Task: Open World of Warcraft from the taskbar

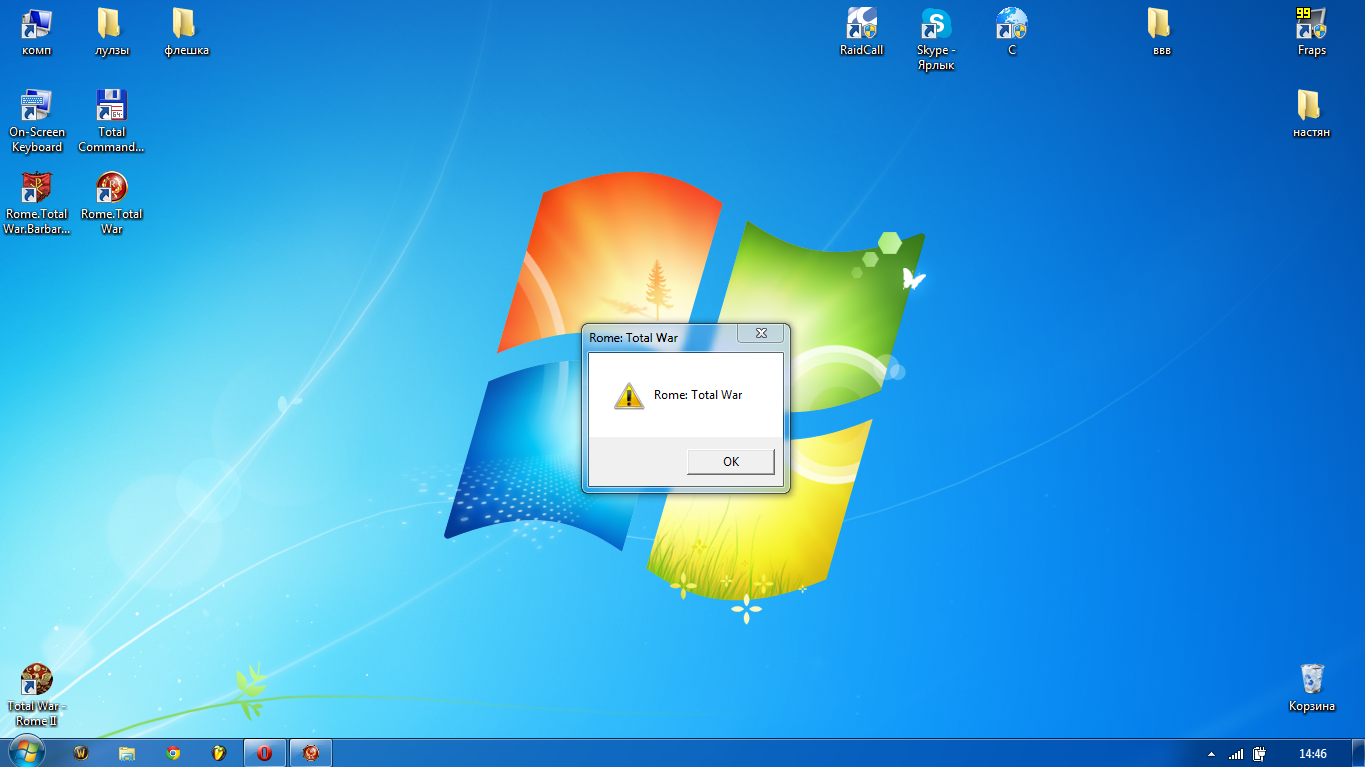Action: click(82, 753)
